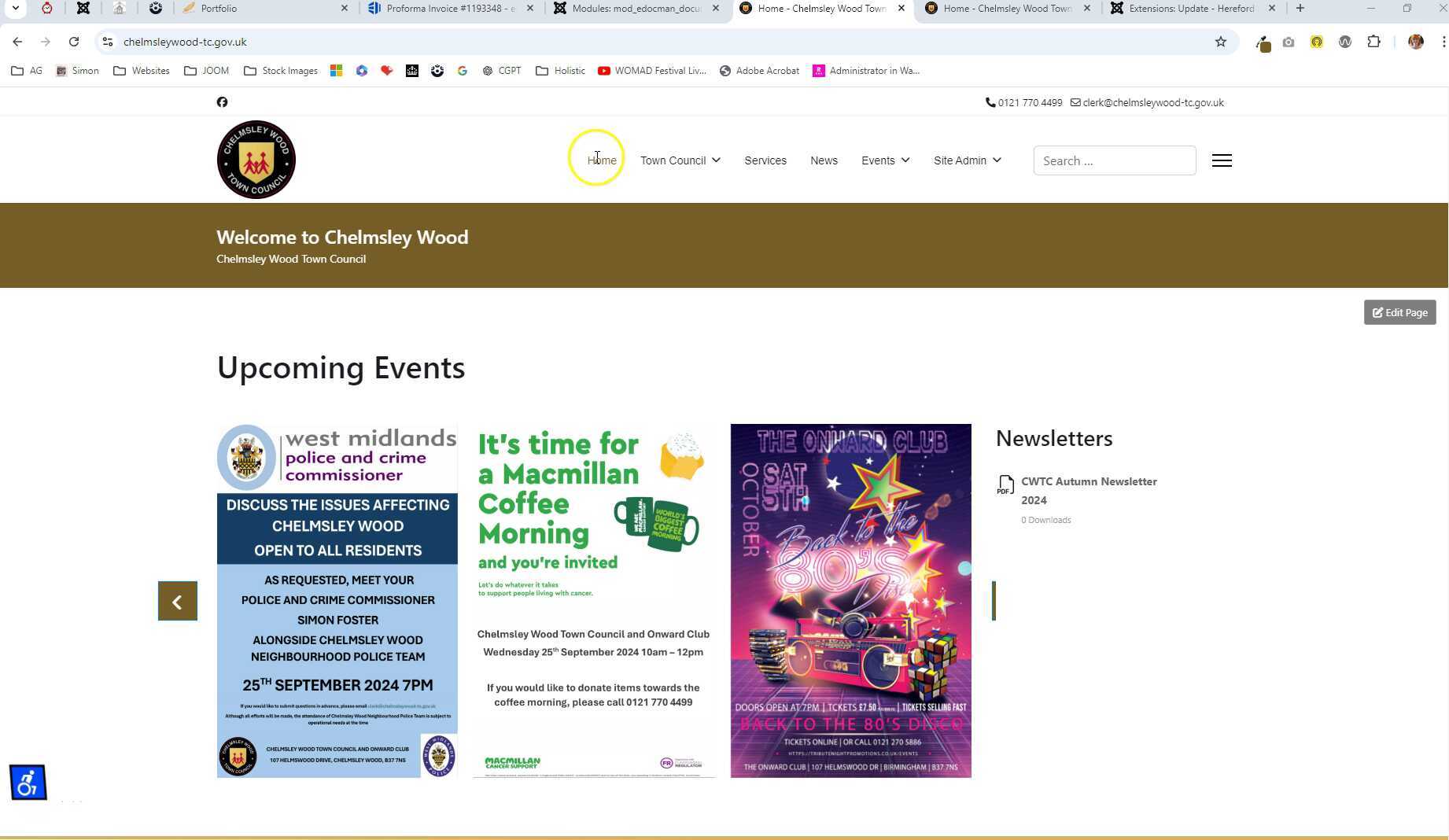Open the News menu item

(x=824, y=160)
